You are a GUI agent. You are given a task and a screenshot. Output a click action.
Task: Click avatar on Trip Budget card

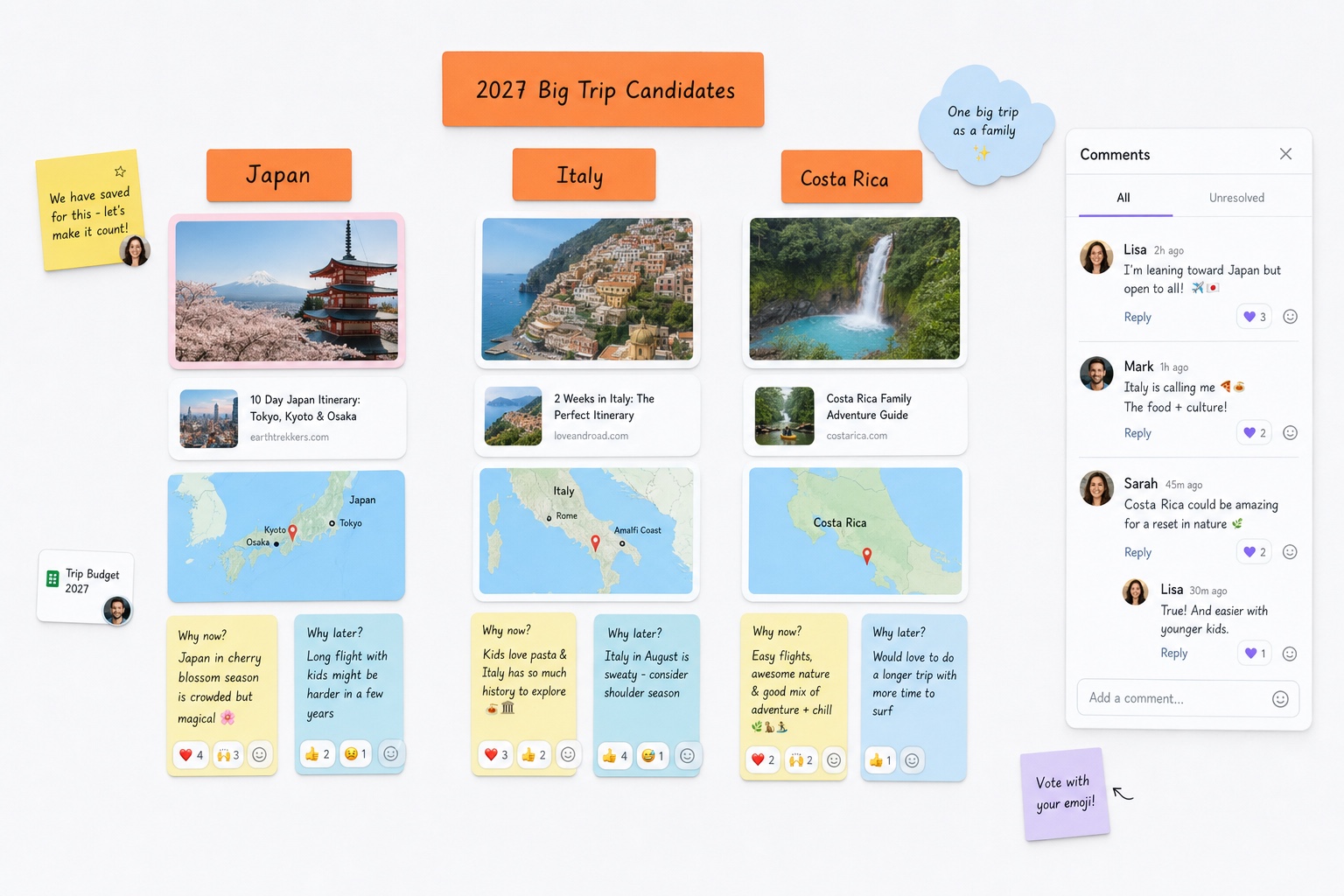[117, 610]
